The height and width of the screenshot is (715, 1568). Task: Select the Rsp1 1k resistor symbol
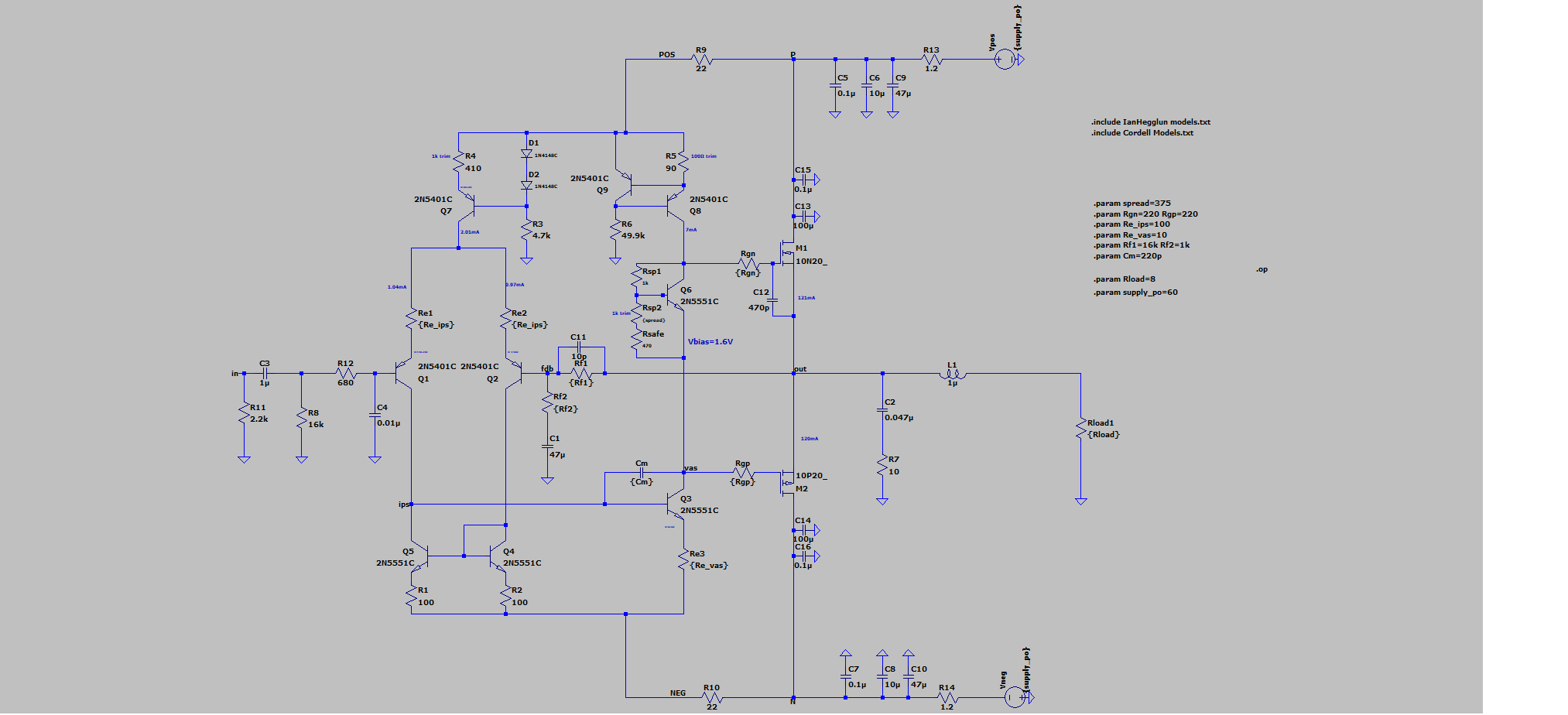point(636,277)
